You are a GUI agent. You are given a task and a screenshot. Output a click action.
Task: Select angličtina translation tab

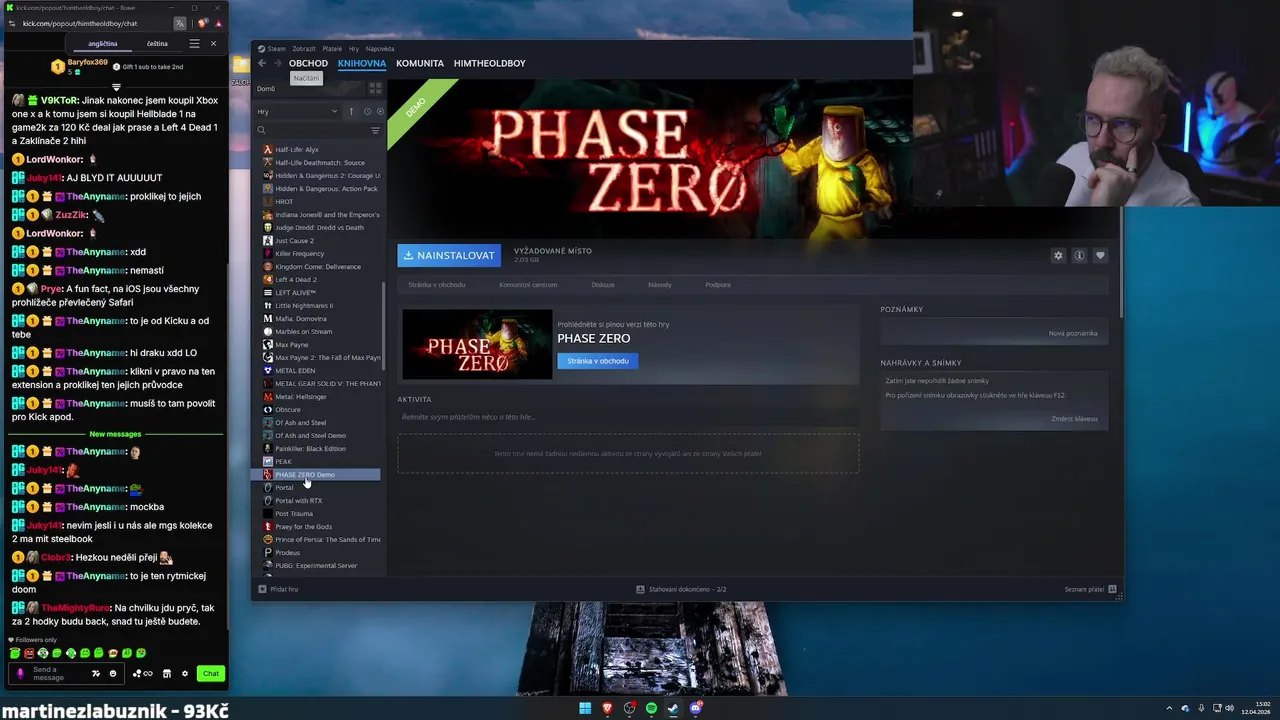click(103, 44)
